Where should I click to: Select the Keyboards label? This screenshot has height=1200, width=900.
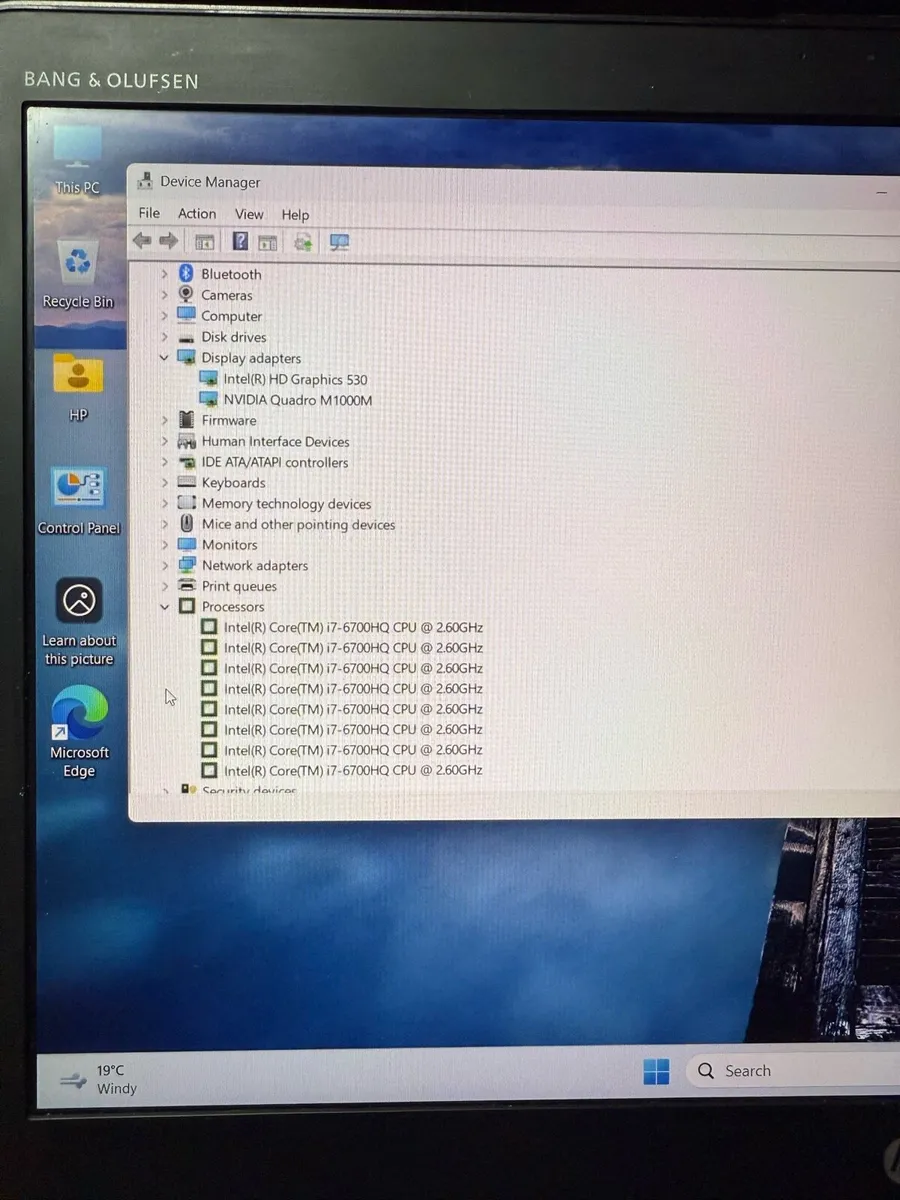click(x=233, y=482)
